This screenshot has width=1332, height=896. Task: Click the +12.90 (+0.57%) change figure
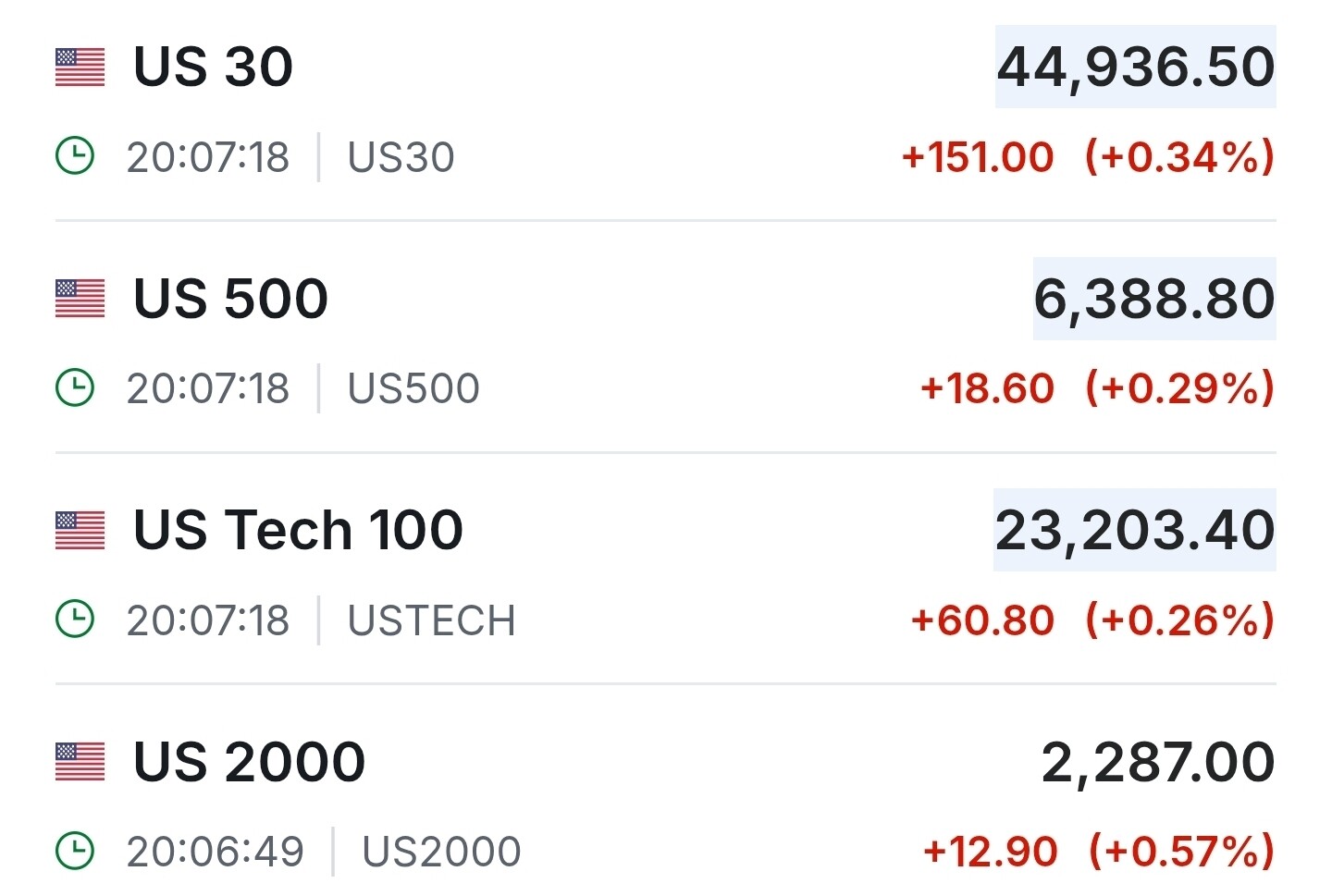point(1098,851)
